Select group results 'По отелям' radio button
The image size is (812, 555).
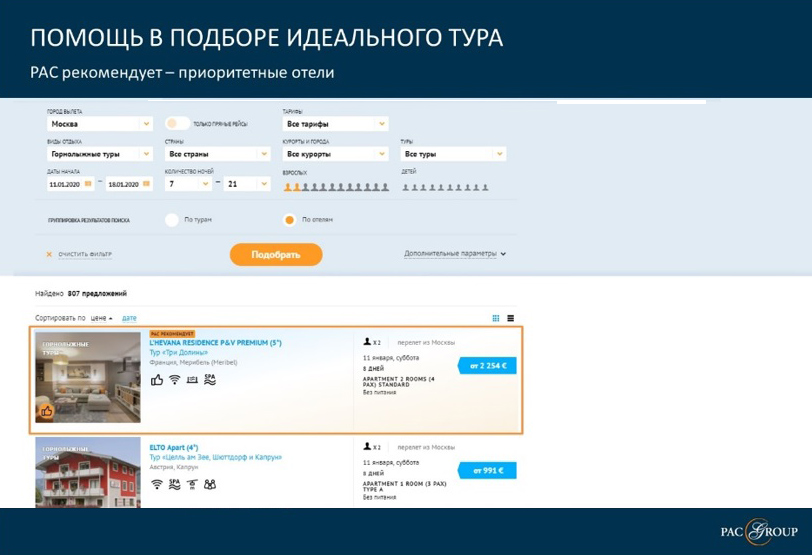(x=290, y=219)
